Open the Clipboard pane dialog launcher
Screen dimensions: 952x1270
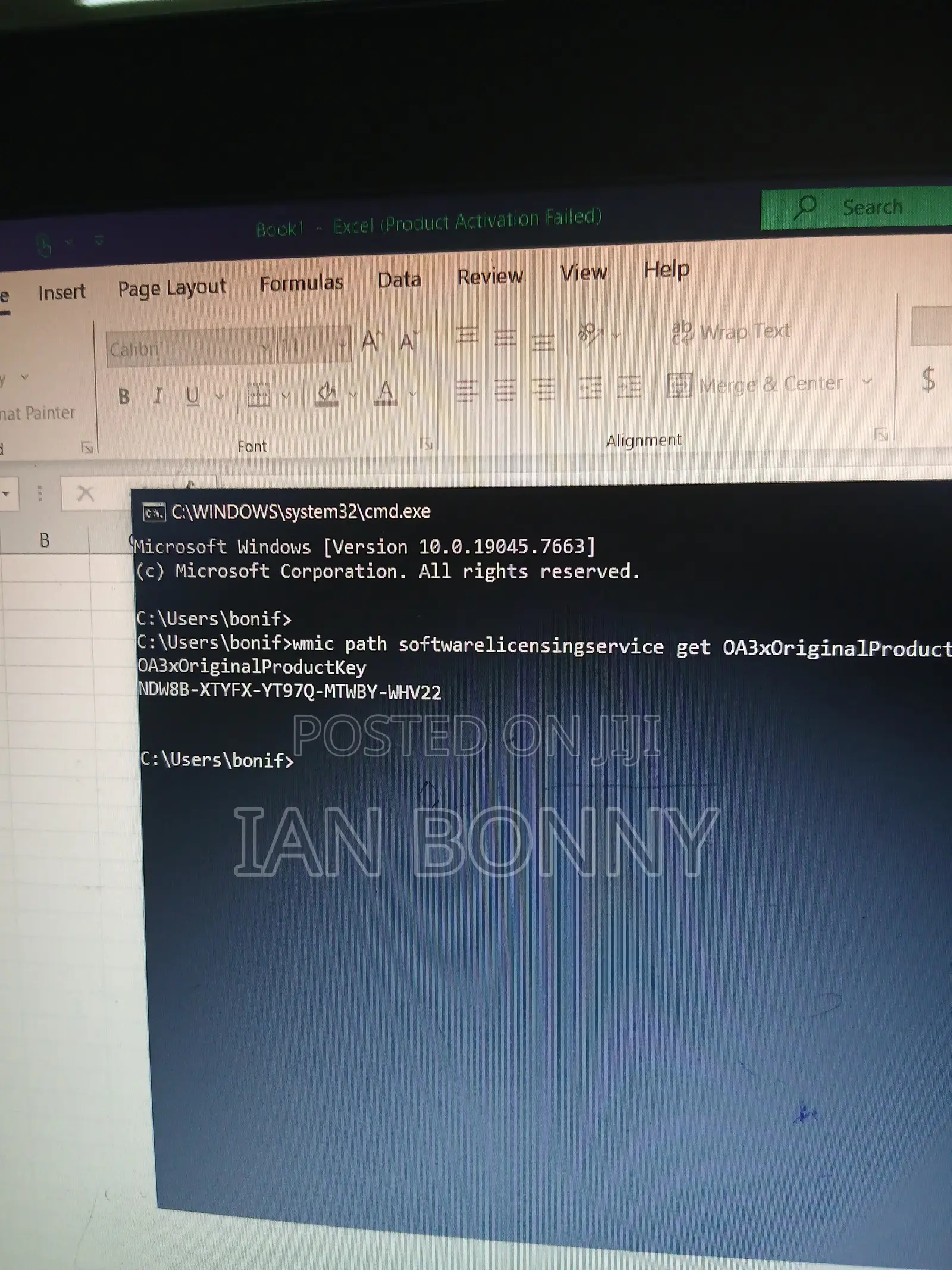87,448
